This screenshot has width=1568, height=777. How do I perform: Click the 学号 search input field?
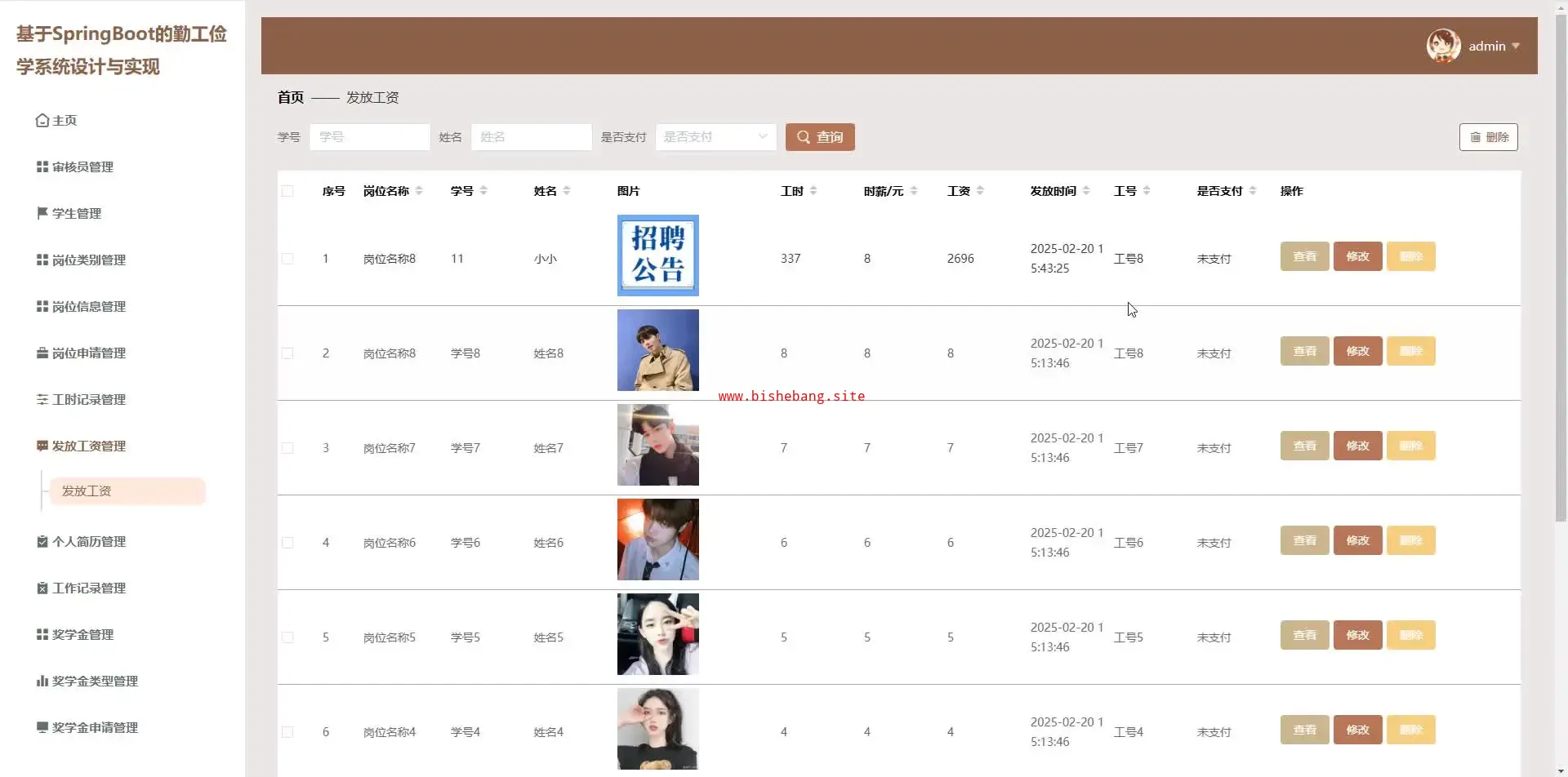(x=369, y=137)
